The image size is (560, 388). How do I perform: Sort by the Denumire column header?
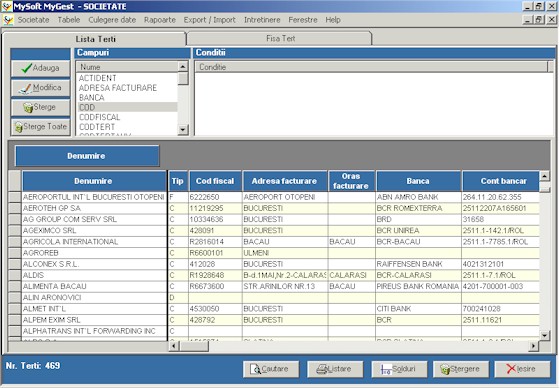pos(94,181)
